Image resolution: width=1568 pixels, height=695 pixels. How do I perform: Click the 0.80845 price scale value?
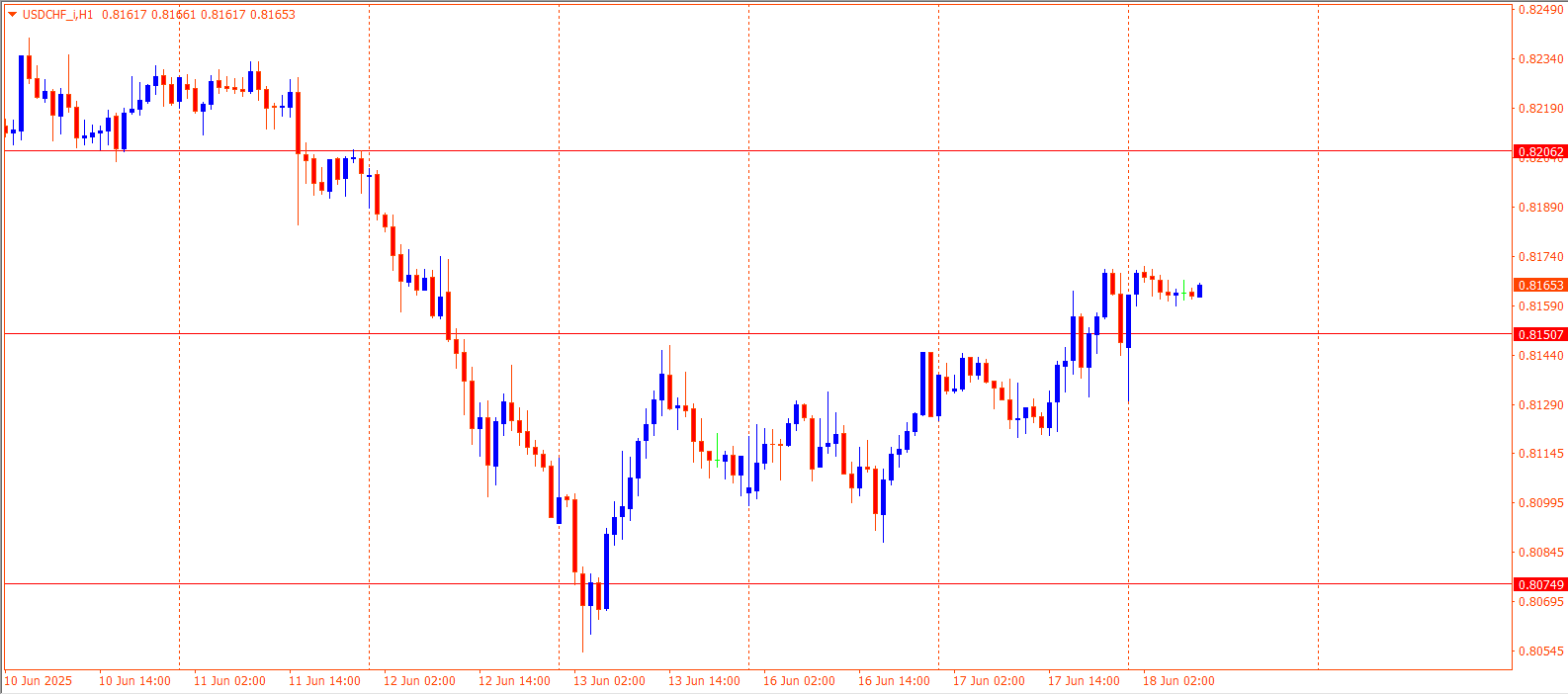click(x=1541, y=553)
